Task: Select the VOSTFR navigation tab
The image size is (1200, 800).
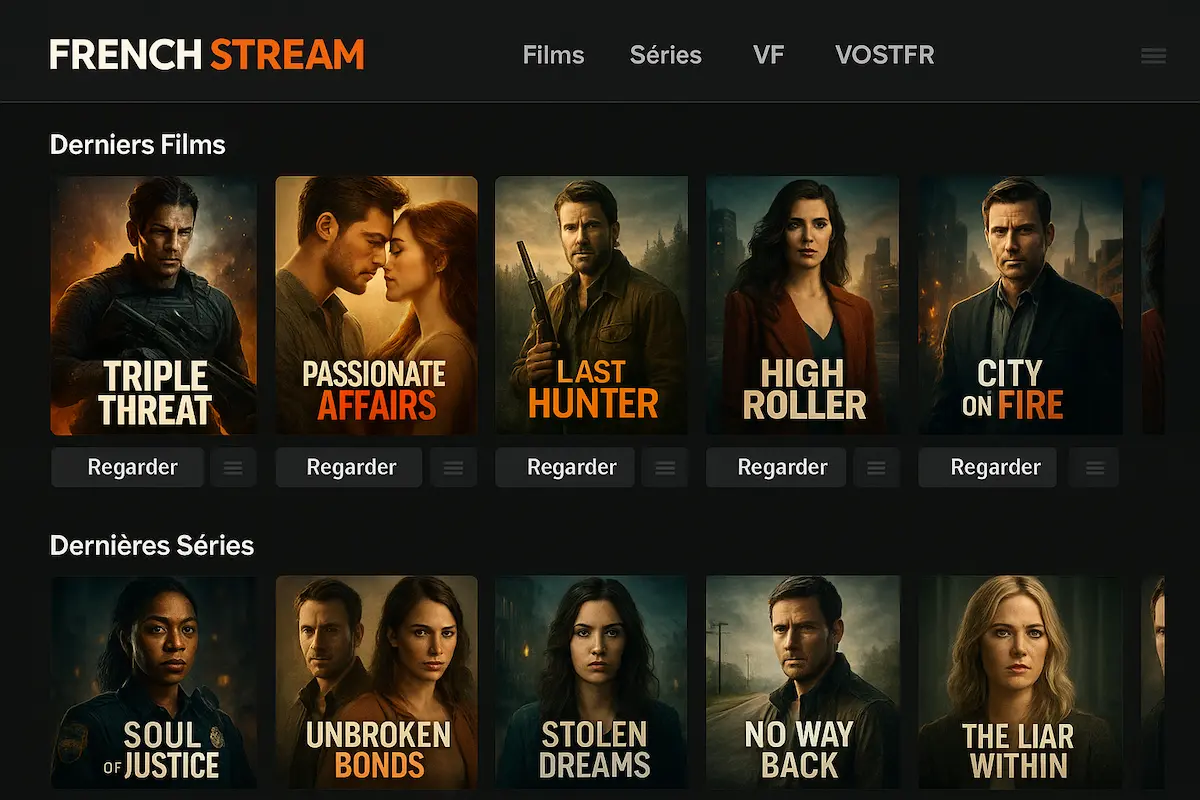Action: coord(885,55)
